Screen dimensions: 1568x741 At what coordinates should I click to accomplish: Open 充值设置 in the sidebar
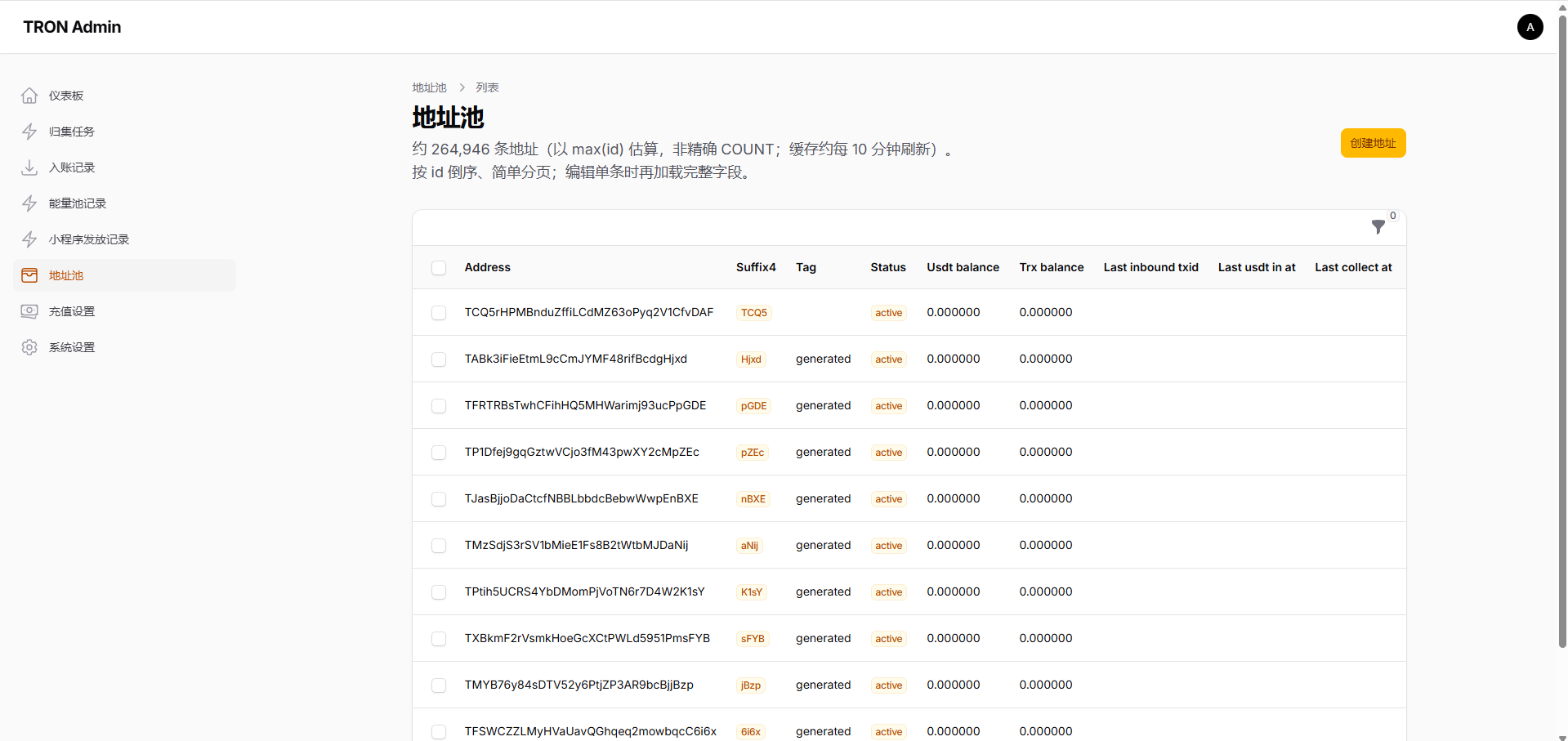124,311
